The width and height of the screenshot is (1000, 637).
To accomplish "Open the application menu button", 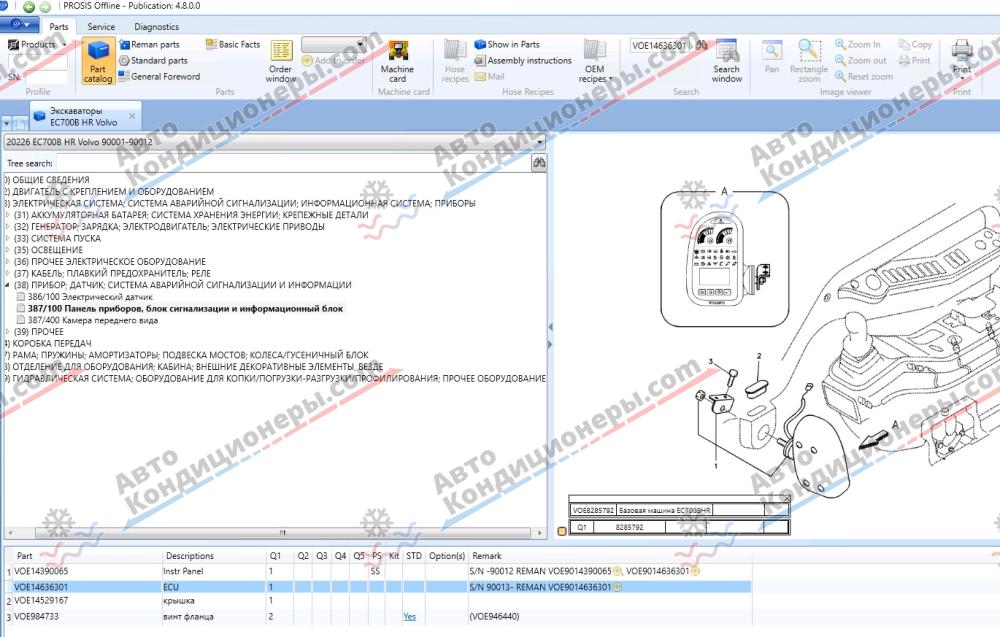I will [x=18, y=25].
